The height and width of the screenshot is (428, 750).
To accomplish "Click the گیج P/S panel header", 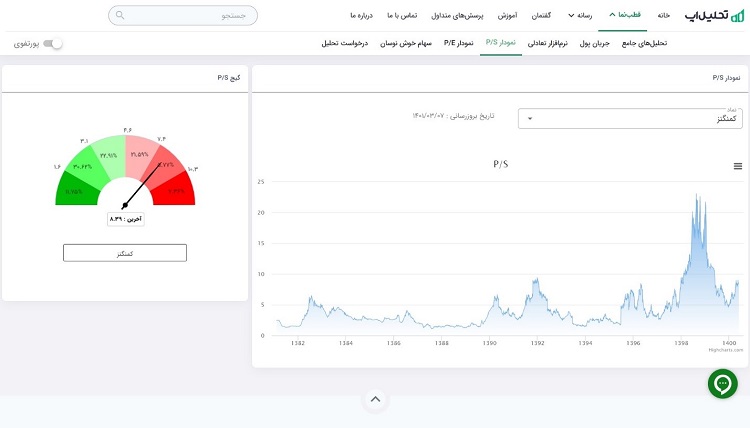I will pos(229,77).
